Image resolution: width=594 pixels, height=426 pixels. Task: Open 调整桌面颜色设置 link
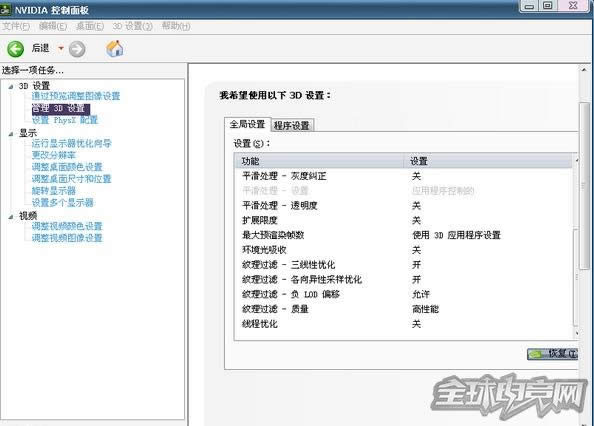point(67,167)
